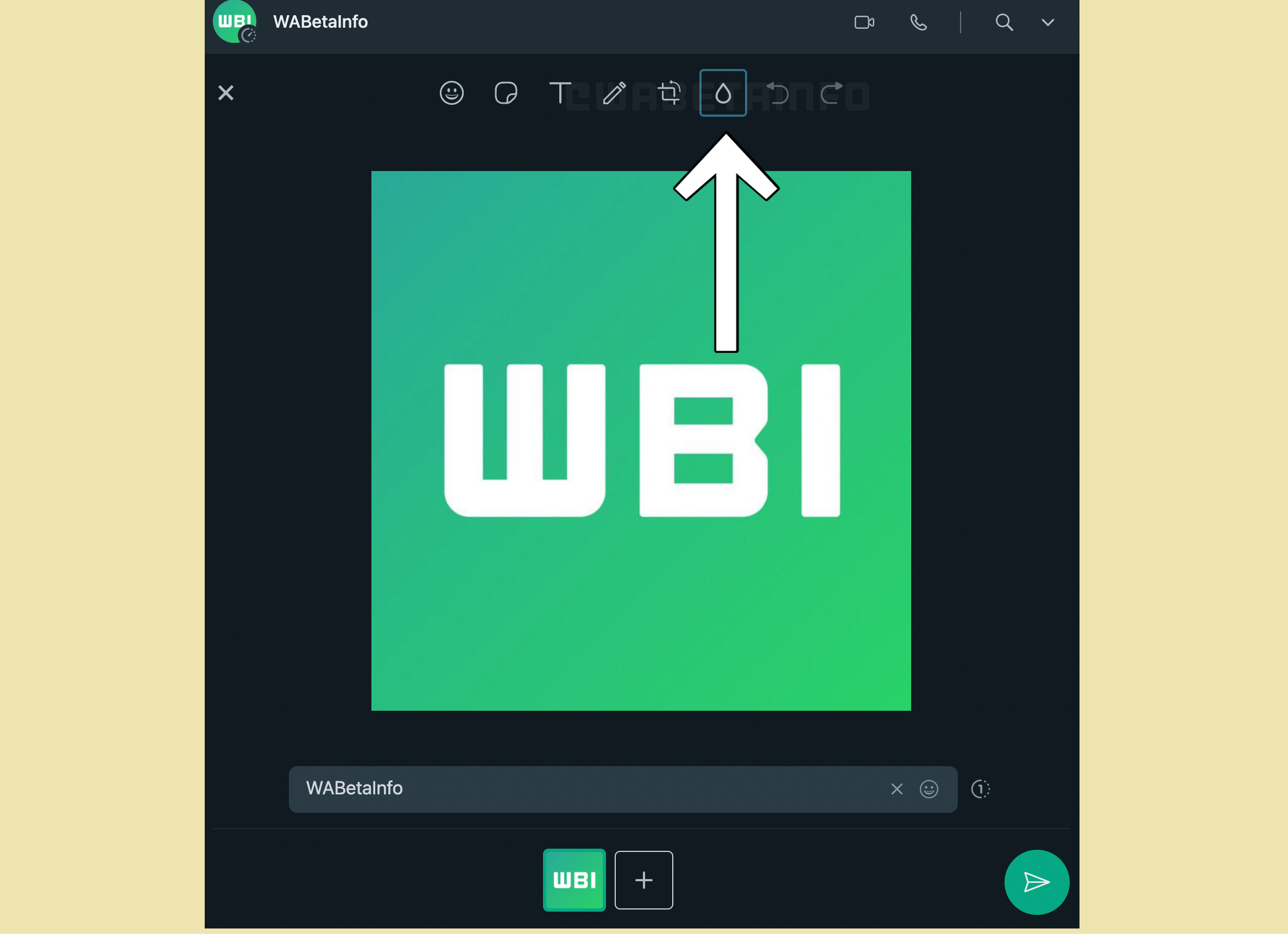The width and height of the screenshot is (1288, 935).
Task: Expand the chat menu chevron
Action: point(1047,23)
